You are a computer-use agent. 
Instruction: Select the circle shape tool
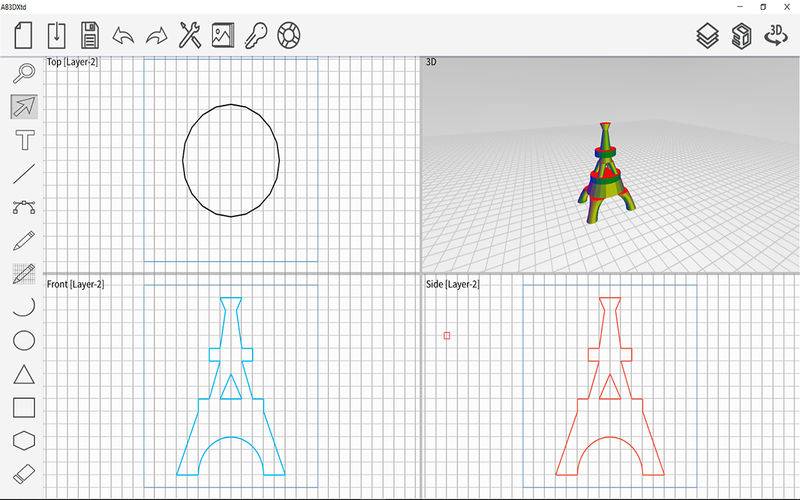(x=24, y=340)
